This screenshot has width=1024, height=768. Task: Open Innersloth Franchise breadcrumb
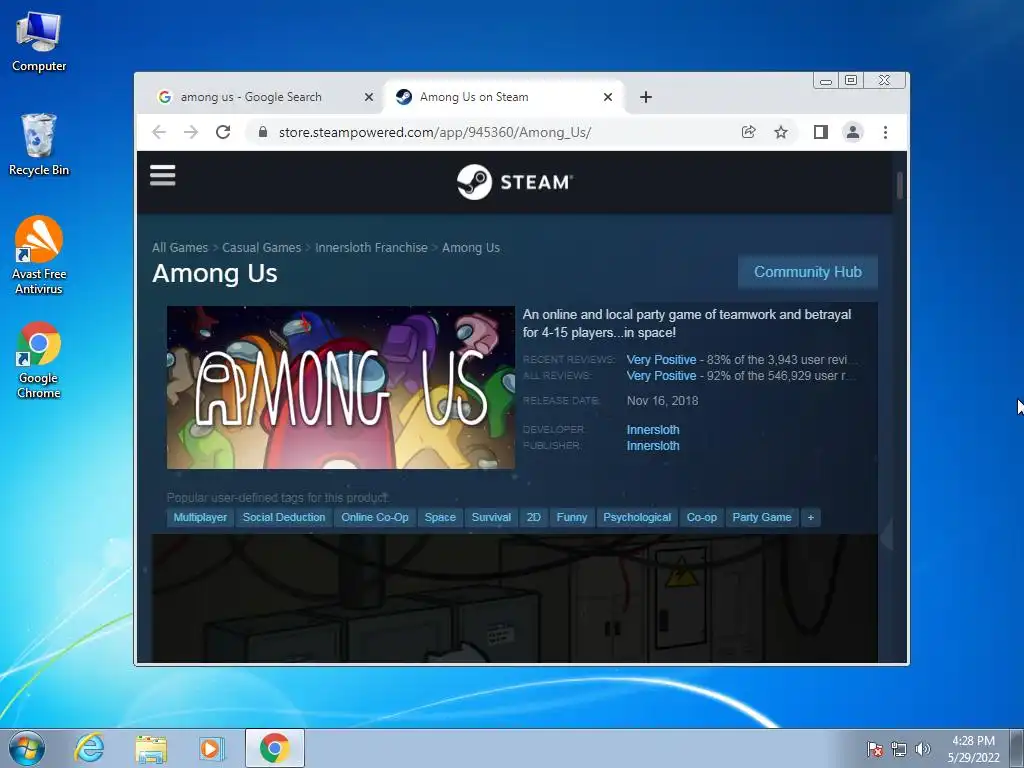pos(372,248)
